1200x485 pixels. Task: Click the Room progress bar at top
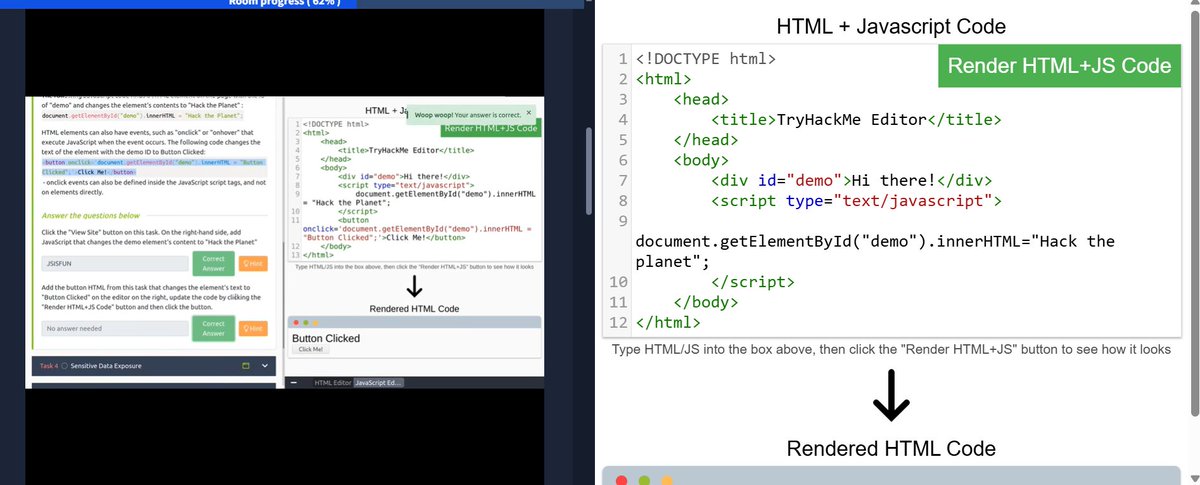click(290, 3)
